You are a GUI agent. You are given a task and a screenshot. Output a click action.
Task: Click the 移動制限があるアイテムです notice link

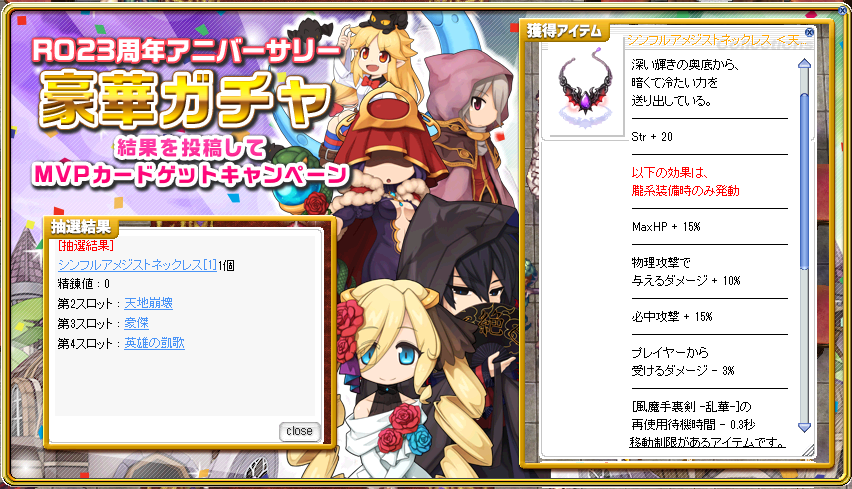tap(707, 442)
